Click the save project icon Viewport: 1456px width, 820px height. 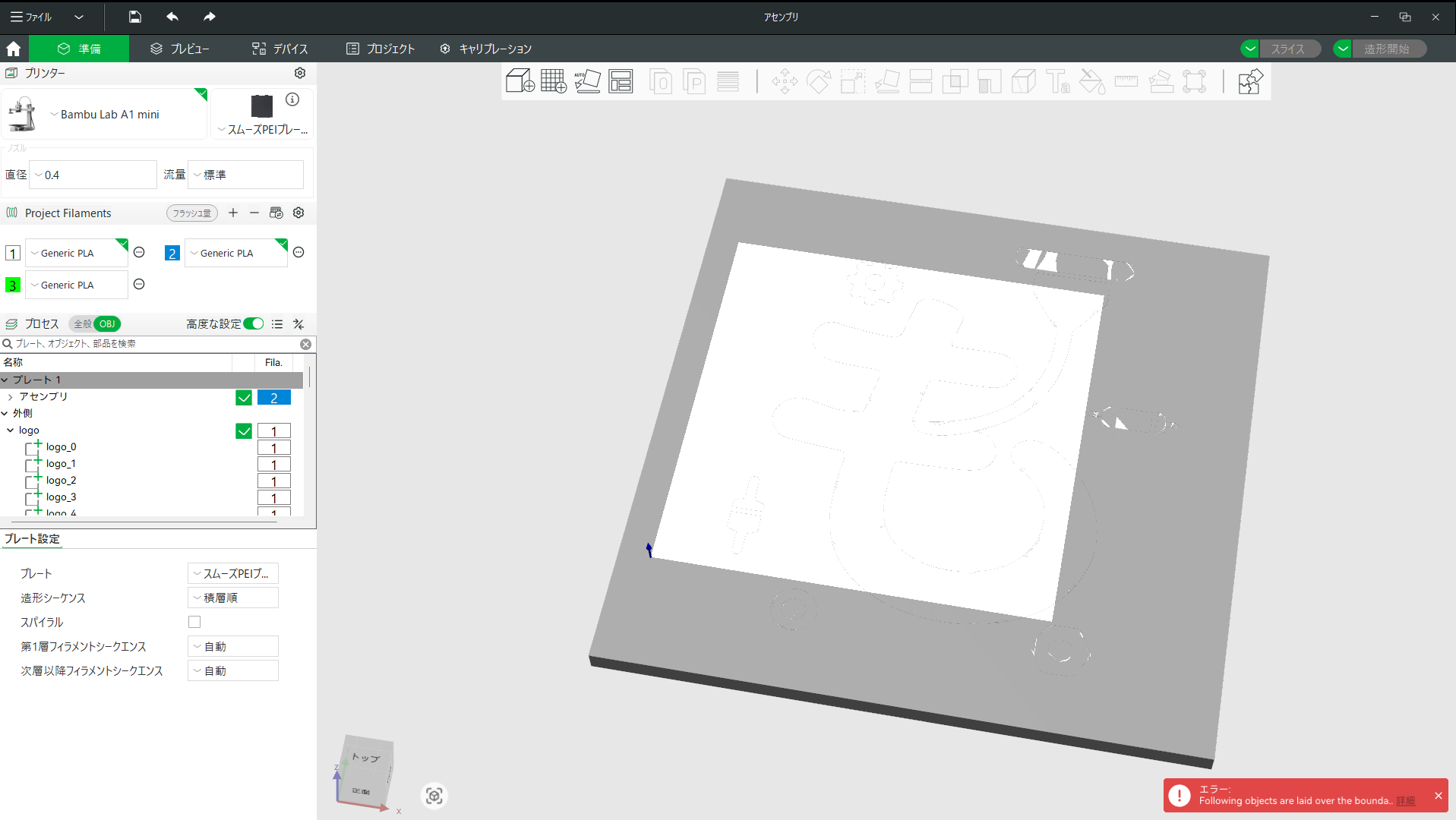click(x=134, y=17)
